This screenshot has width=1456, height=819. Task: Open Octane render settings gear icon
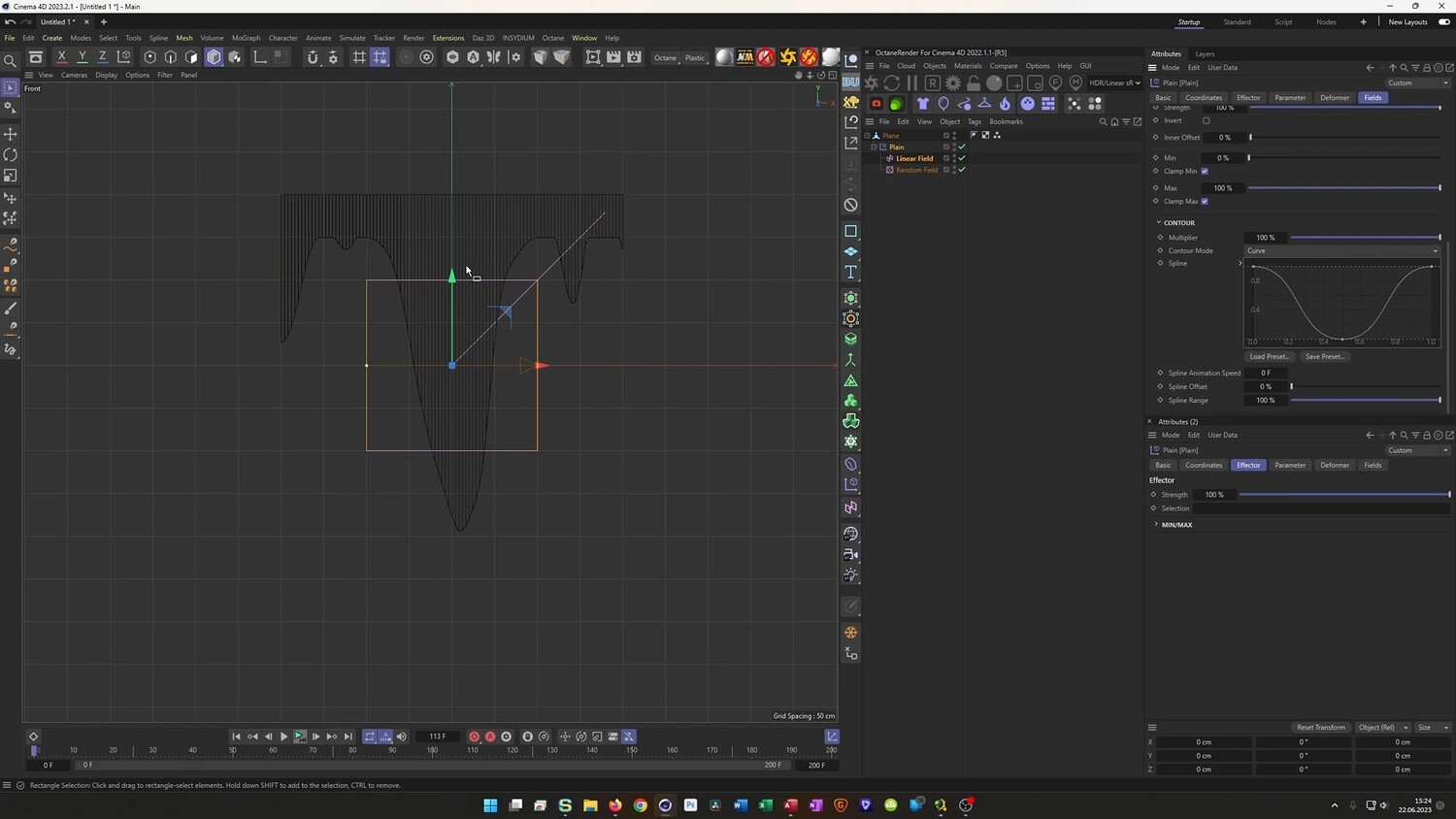click(953, 83)
